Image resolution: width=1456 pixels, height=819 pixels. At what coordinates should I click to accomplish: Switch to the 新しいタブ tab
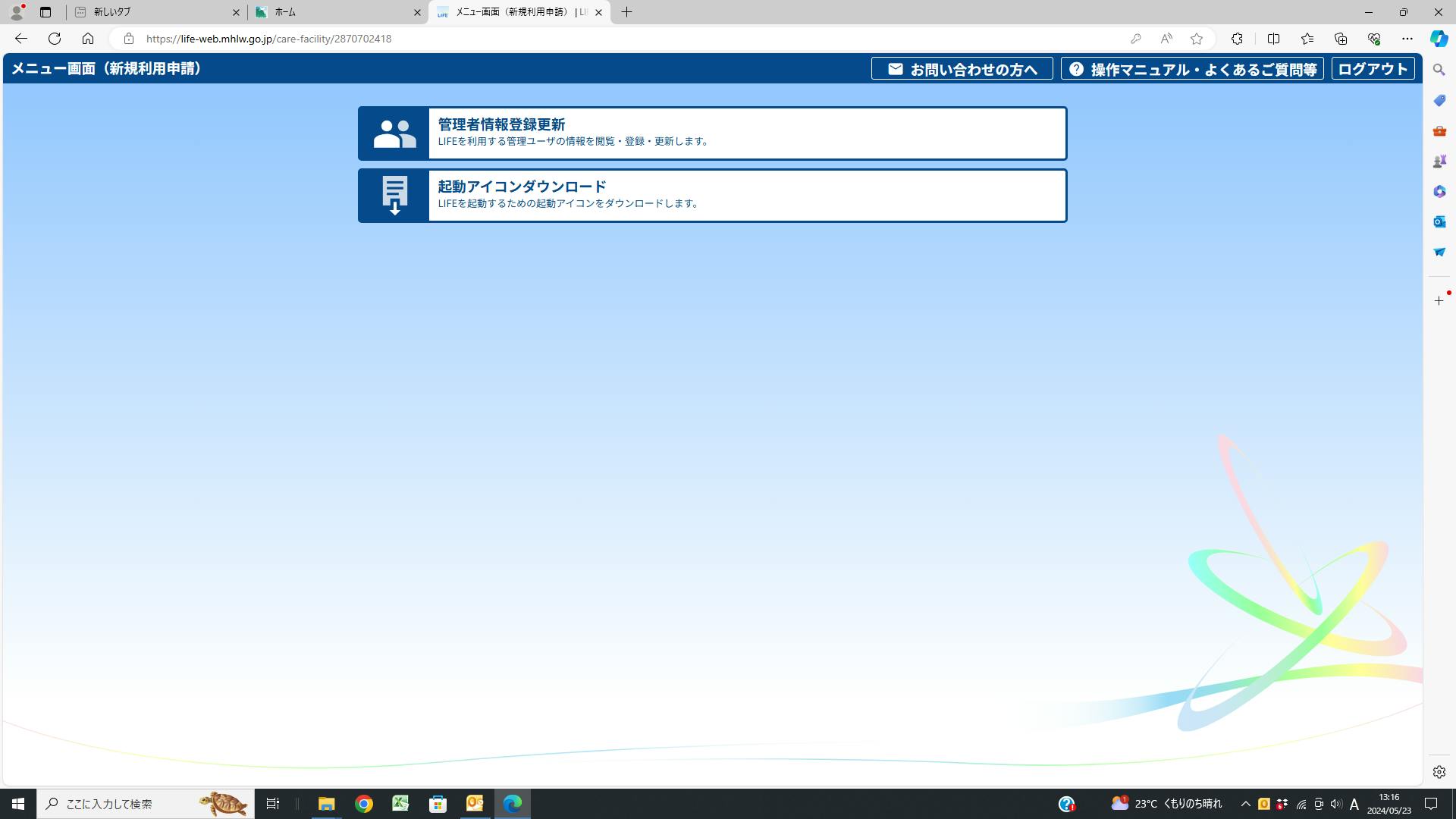tap(152, 12)
